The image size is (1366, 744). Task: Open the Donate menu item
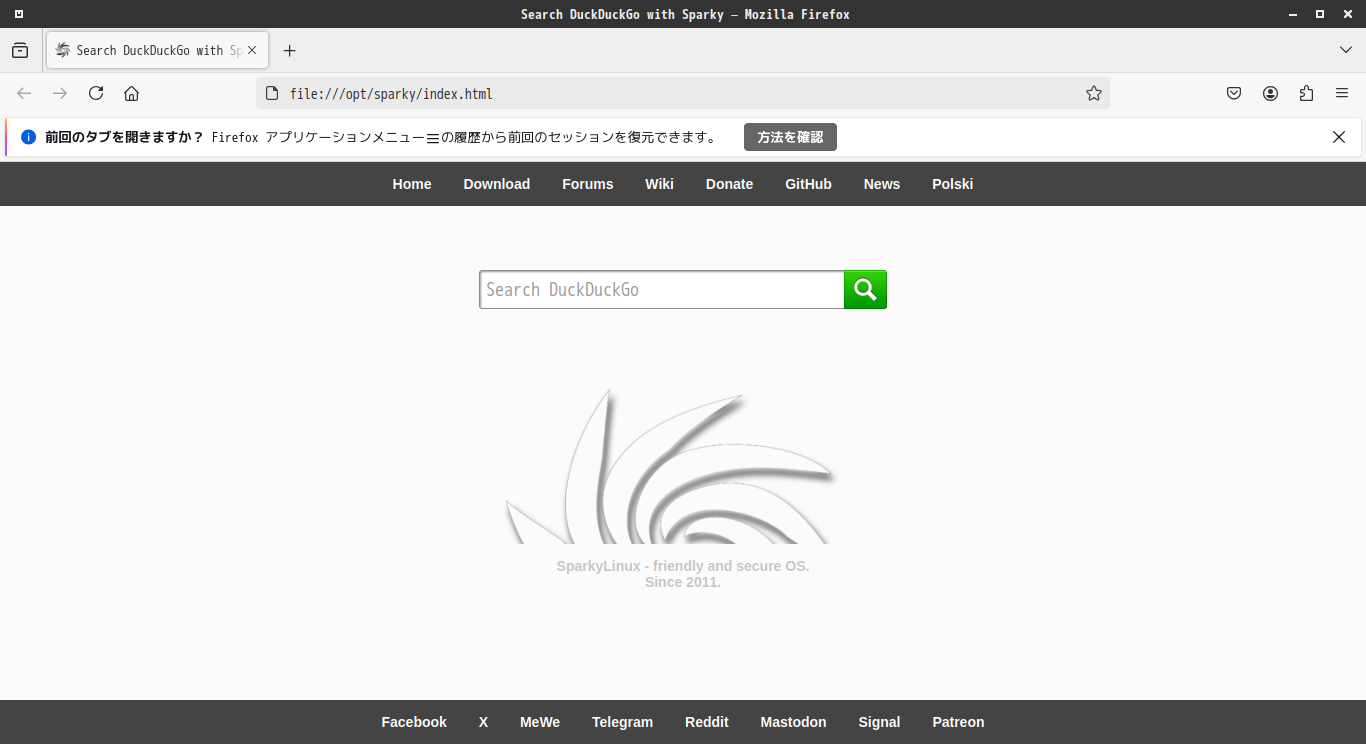tap(729, 184)
